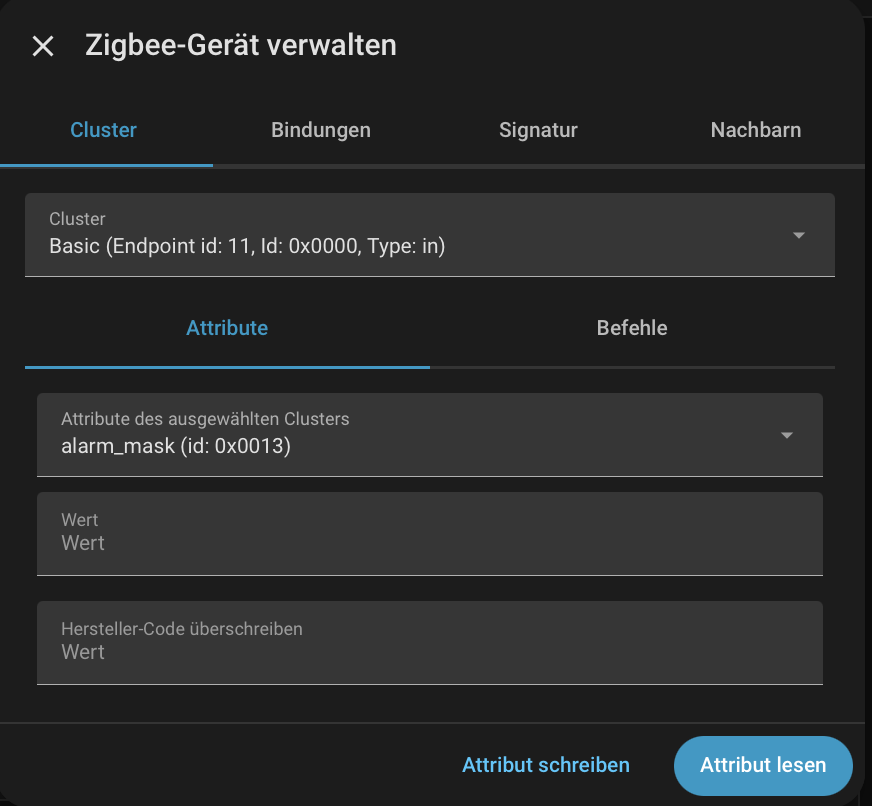Open the Basic (Endpoint id: 11) cluster selector
The width and height of the screenshot is (872, 806).
click(430, 235)
